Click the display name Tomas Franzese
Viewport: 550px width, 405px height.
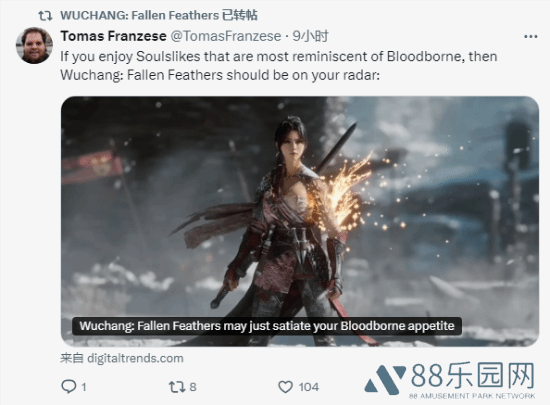pyautogui.click(x=113, y=36)
